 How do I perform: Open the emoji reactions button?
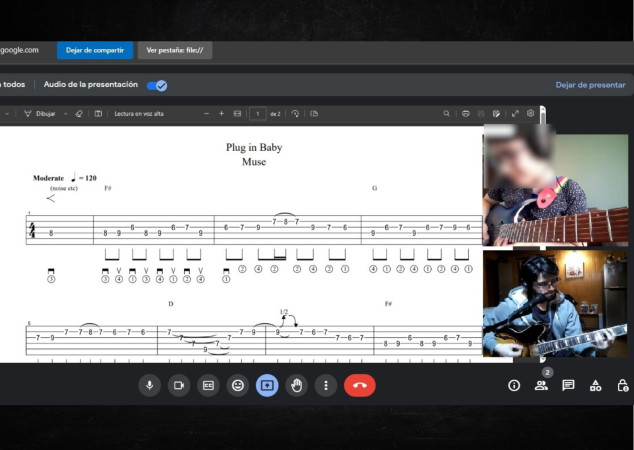tap(238, 385)
